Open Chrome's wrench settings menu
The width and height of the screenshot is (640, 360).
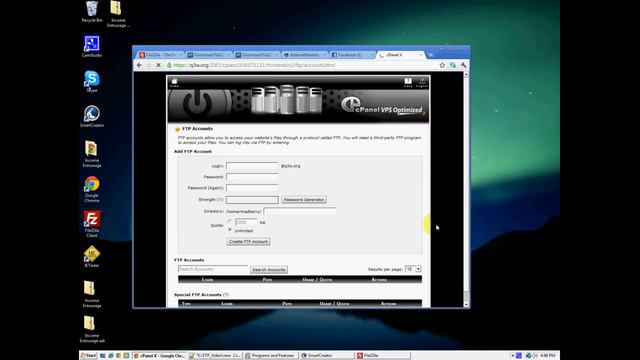(x=464, y=65)
